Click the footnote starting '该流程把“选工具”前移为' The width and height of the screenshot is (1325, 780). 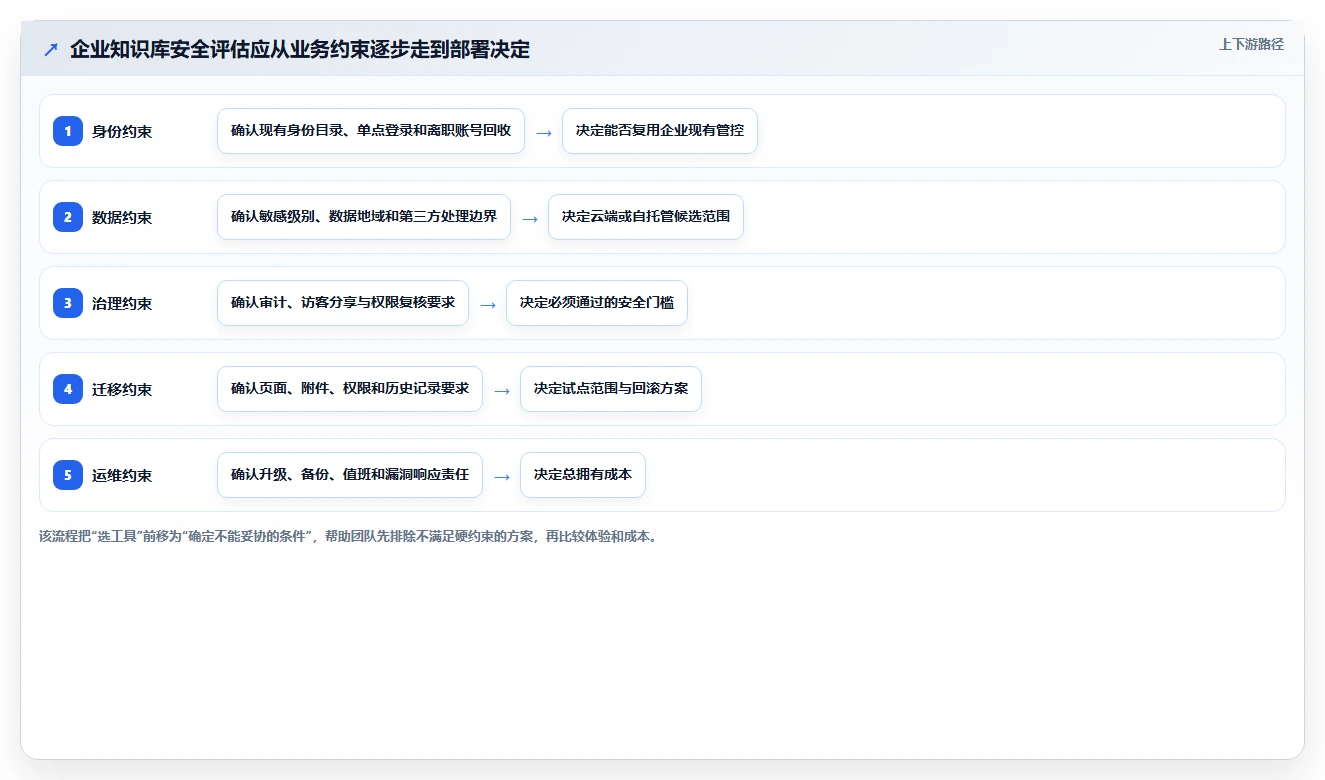click(x=349, y=536)
